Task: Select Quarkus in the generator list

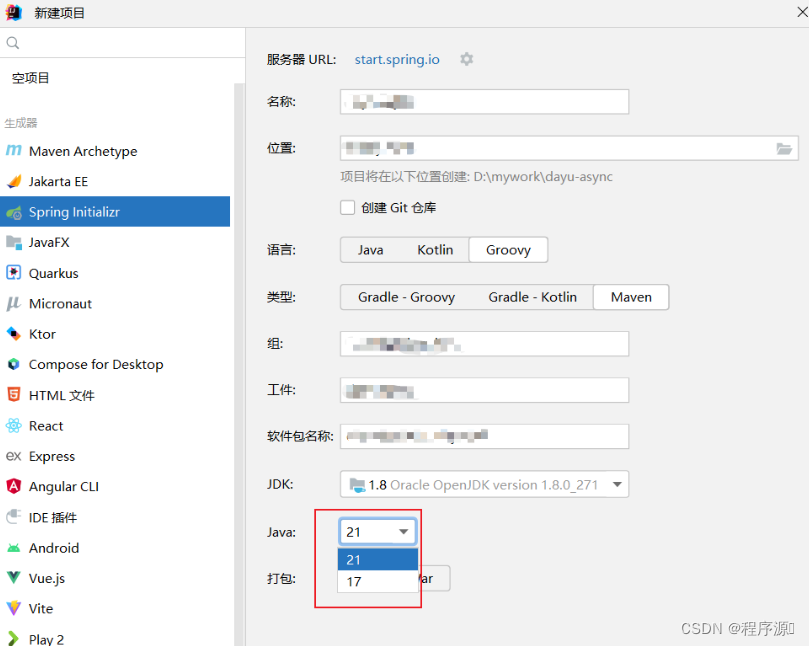Action: (115, 273)
